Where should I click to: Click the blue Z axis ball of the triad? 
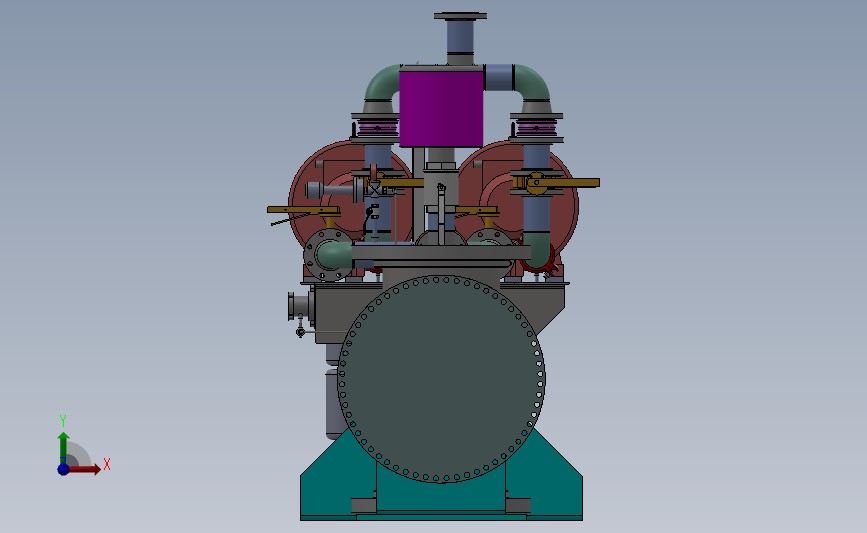[63, 469]
